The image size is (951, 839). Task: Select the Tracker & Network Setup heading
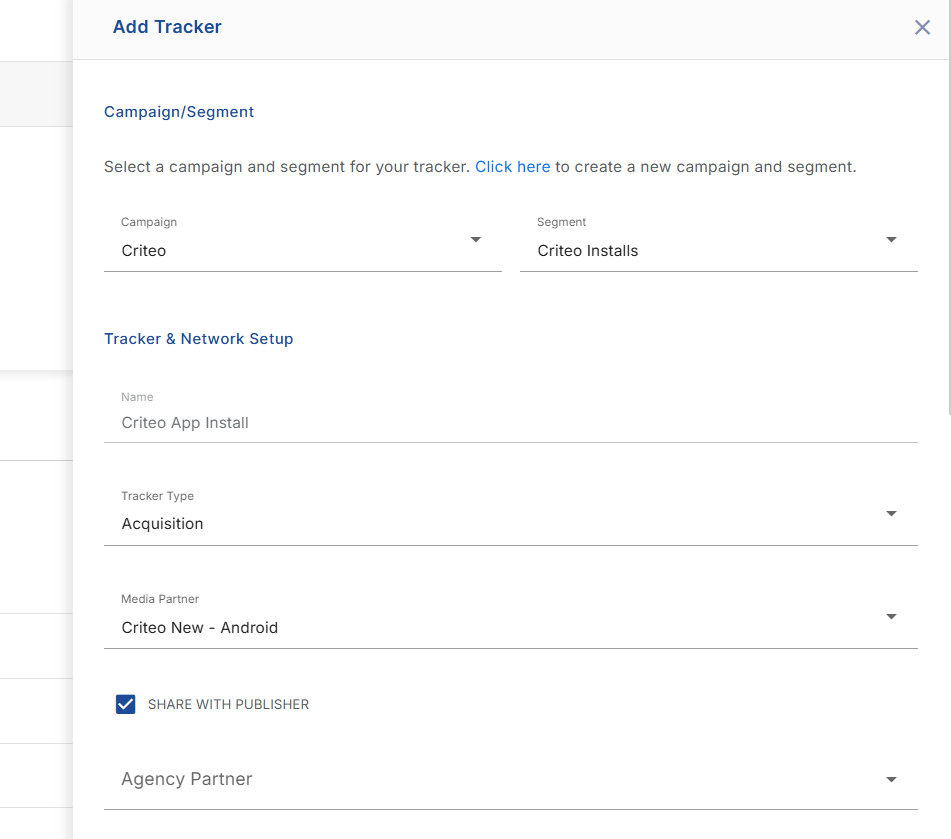point(199,339)
